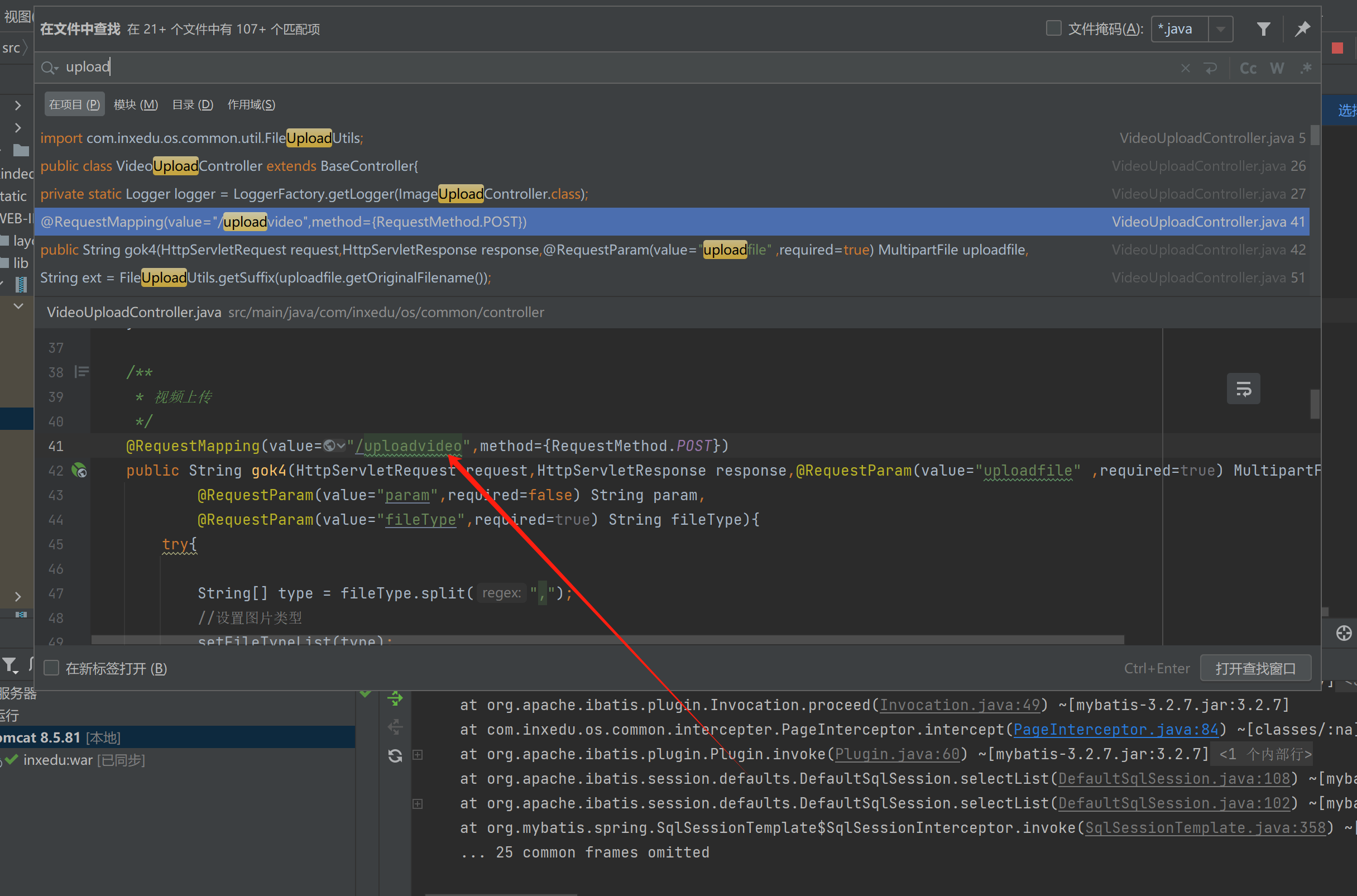Expand the console fold at Plugin.invoke line
The width and height of the screenshot is (1357, 896).
pyautogui.click(x=418, y=755)
